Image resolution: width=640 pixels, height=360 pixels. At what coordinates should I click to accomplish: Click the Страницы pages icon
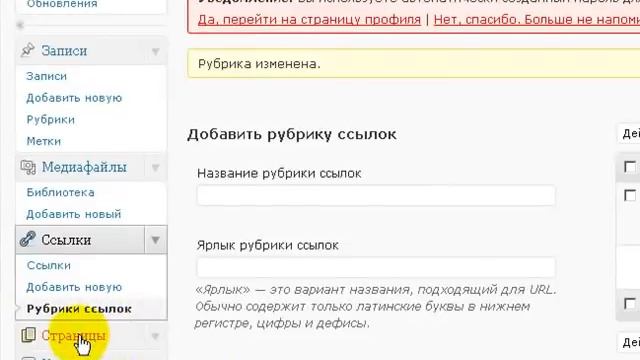click(x=28, y=335)
